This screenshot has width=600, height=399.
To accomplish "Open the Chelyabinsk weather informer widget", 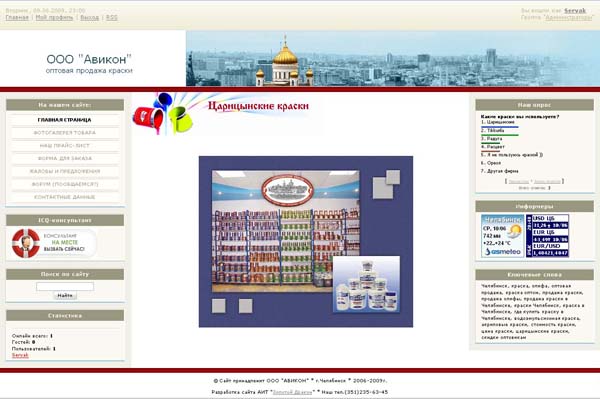I will pyautogui.click(x=502, y=236).
